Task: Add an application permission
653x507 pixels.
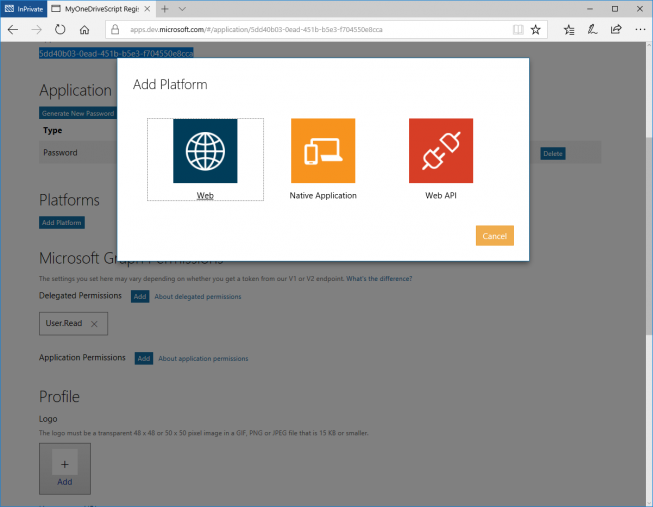Action: coord(144,358)
